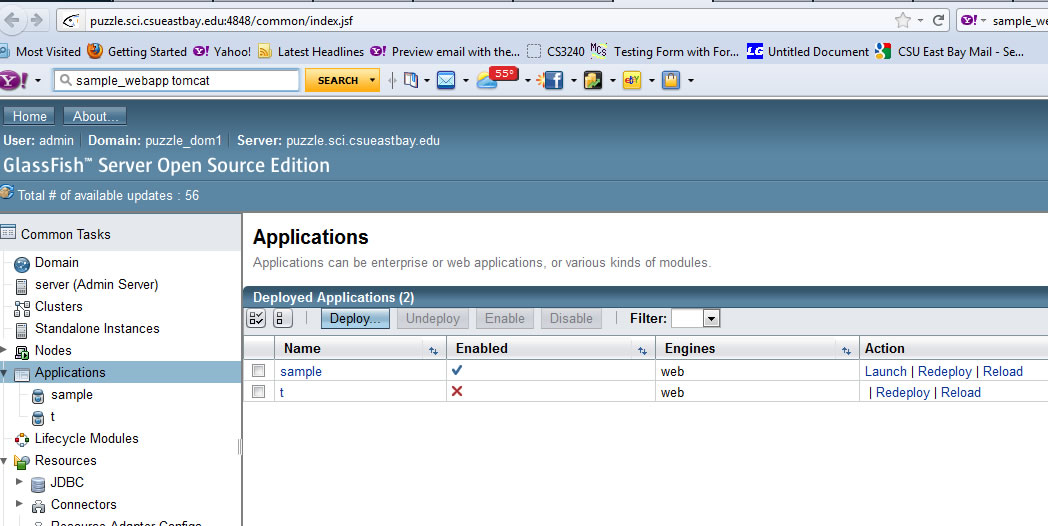Viewport: 1048px width, 526px height.
Task: Click the Facebook icon in Yahoo toolbar
Action: coord(553,80)
